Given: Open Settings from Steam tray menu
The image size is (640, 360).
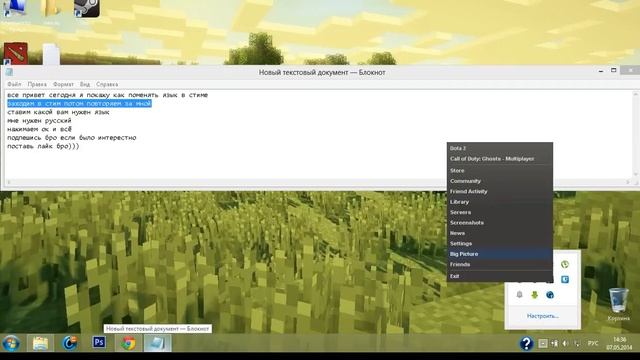Looking at the screenshot, I should pos(500,244).
